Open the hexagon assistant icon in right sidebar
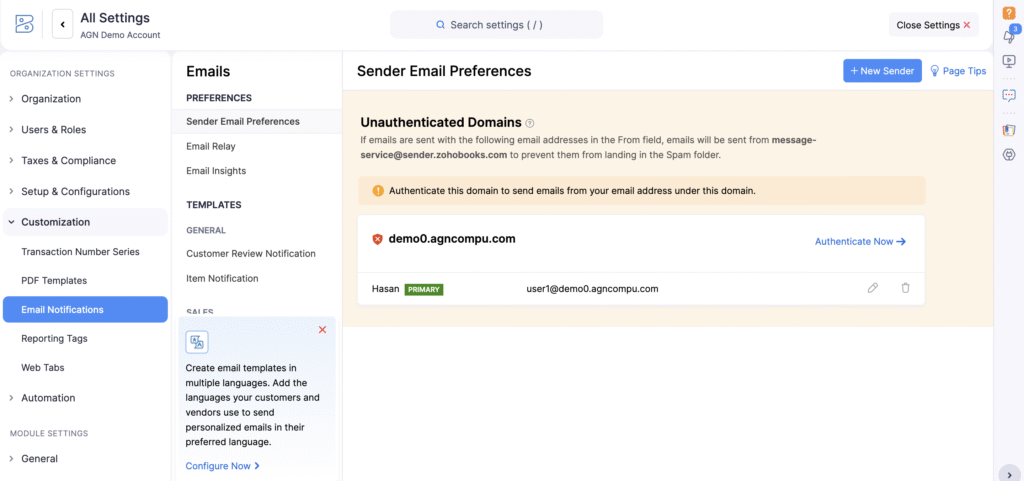This screenshot has width=1024, height=481. click(x=1008, y=155)
